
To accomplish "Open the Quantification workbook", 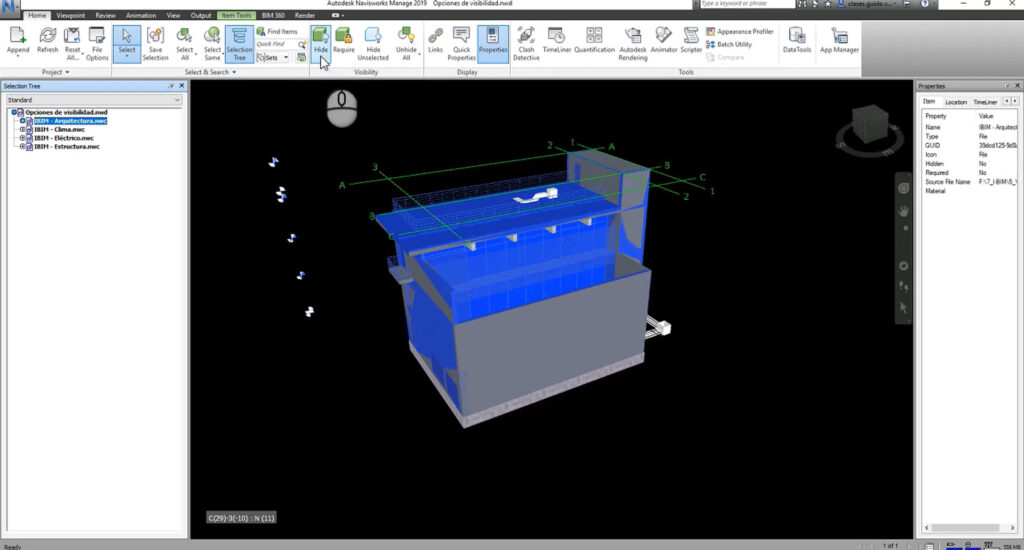I will [594, 41].
